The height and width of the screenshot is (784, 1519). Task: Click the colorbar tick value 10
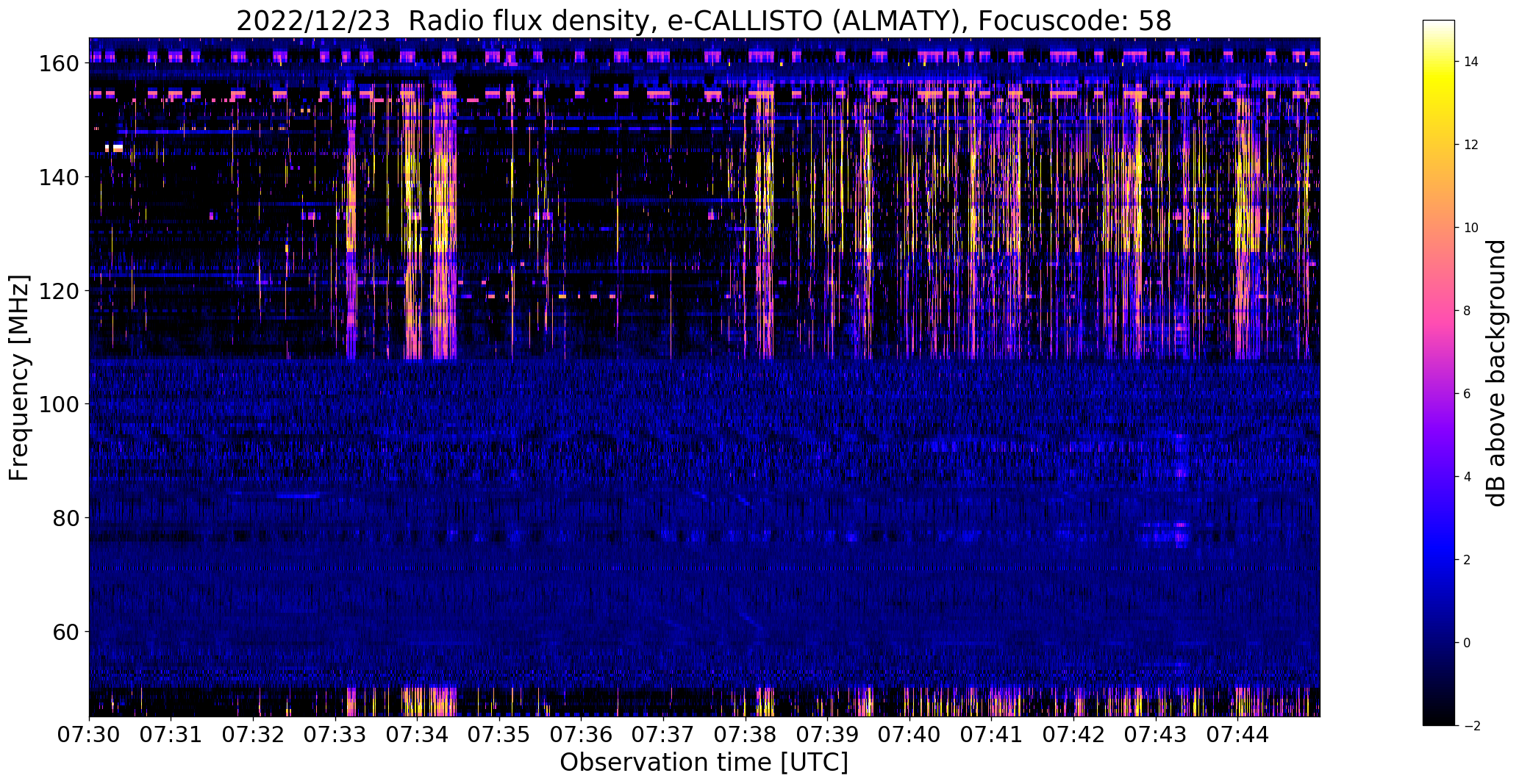(x=1471, y=228)
